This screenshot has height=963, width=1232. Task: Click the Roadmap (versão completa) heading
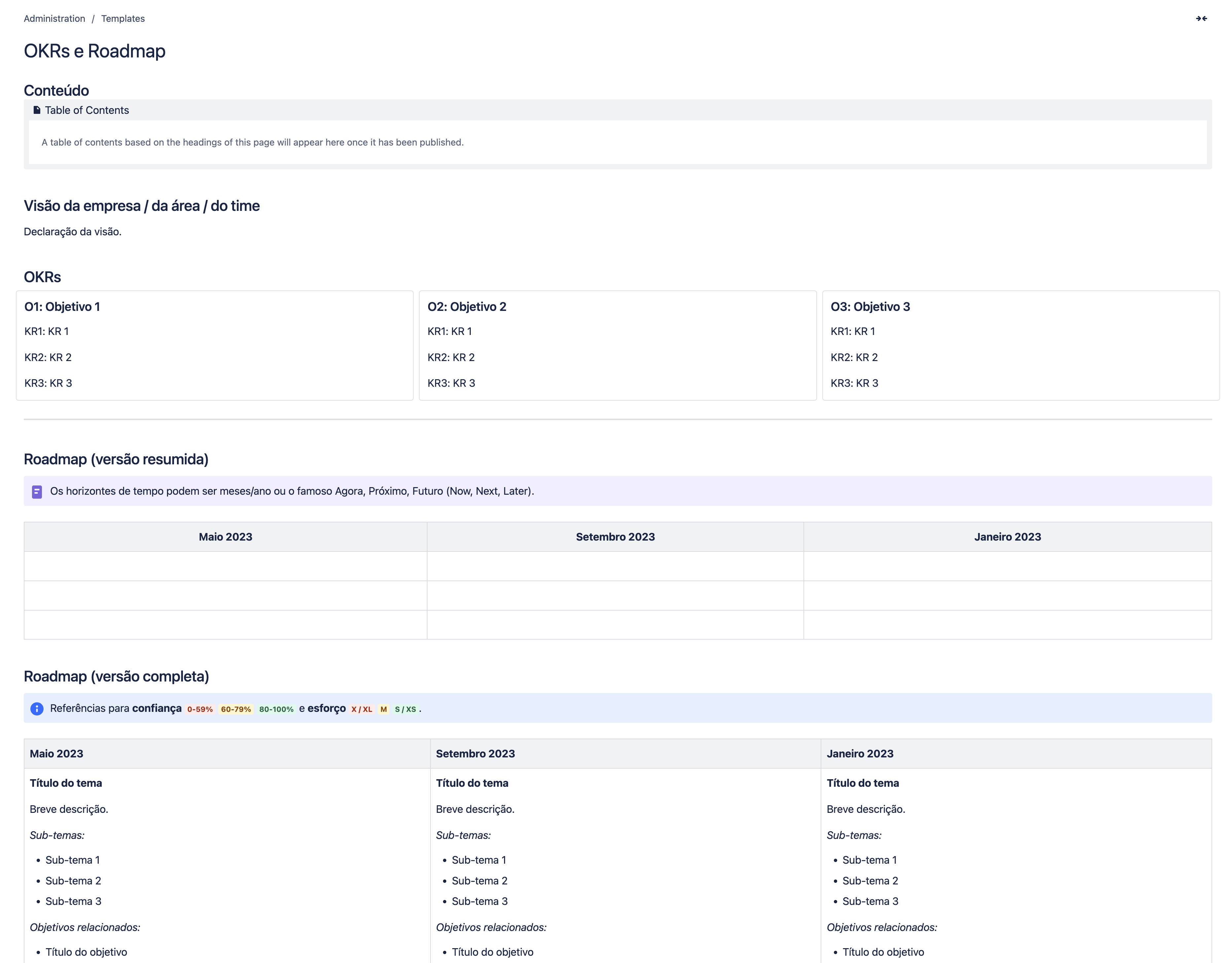pos(116,677)
